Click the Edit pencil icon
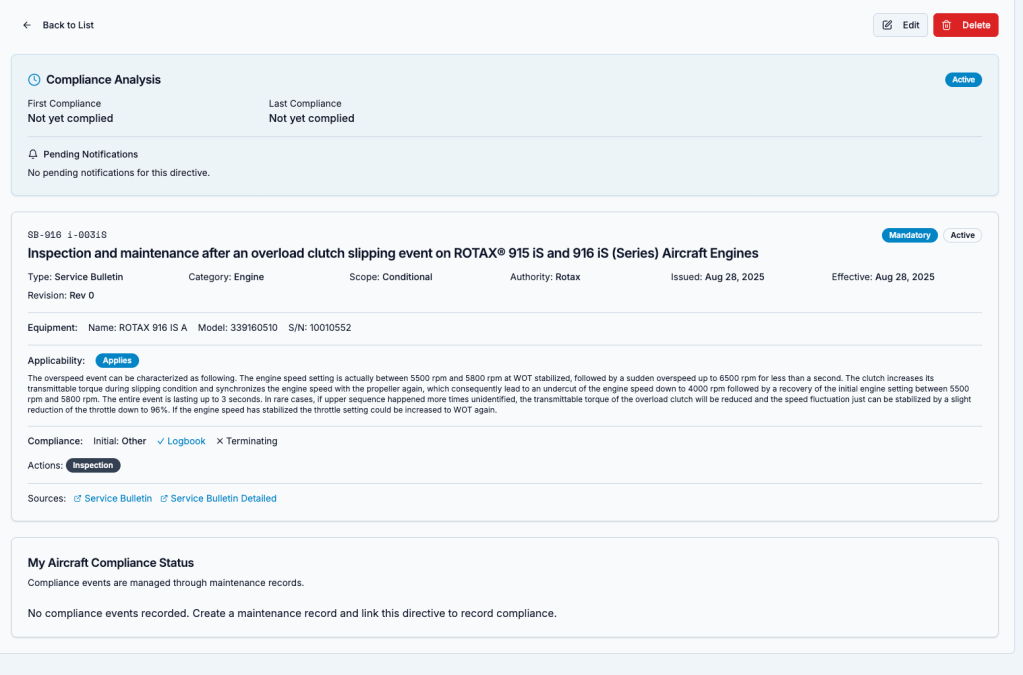Image resolution: width=1023 pixels, height=675 pixels. pos(887,25)
